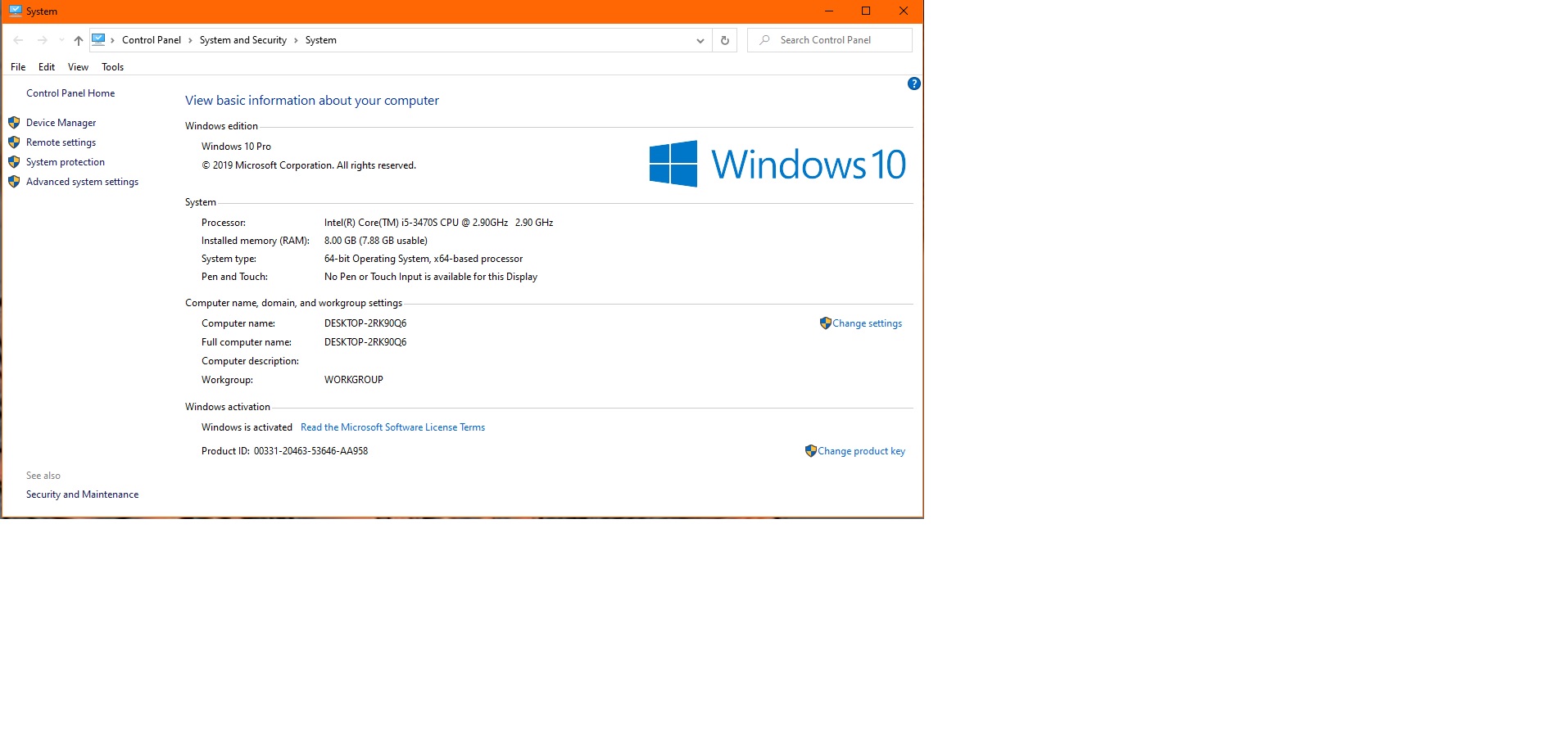Close the System window
Screen dimensions: 1568x745
pos(904,11)
